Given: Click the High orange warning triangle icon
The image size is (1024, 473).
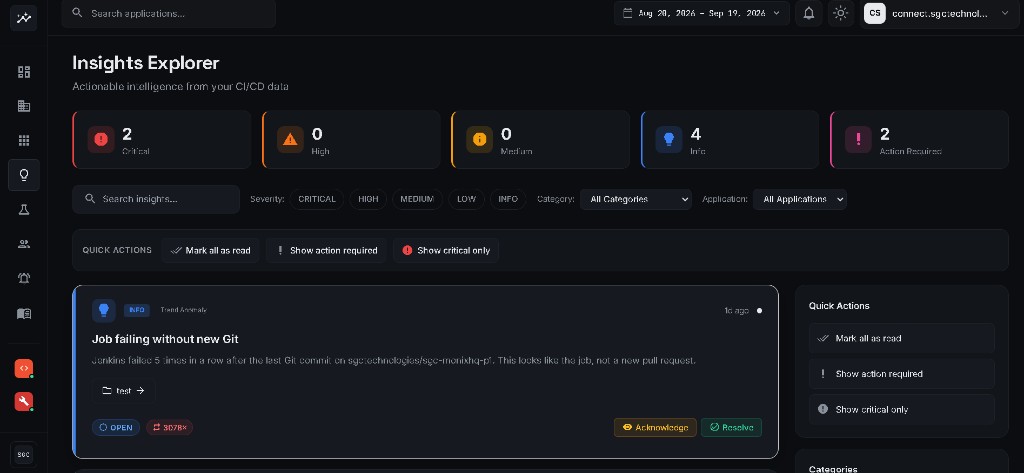Looking at the screenshot, I should [290, 139].
